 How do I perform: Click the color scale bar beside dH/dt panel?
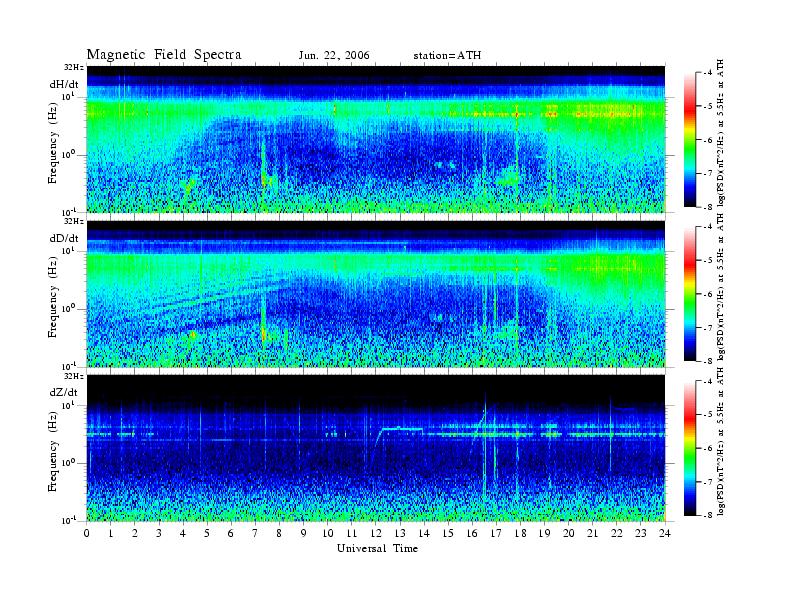pyautogui.click(x=690, y=140)
